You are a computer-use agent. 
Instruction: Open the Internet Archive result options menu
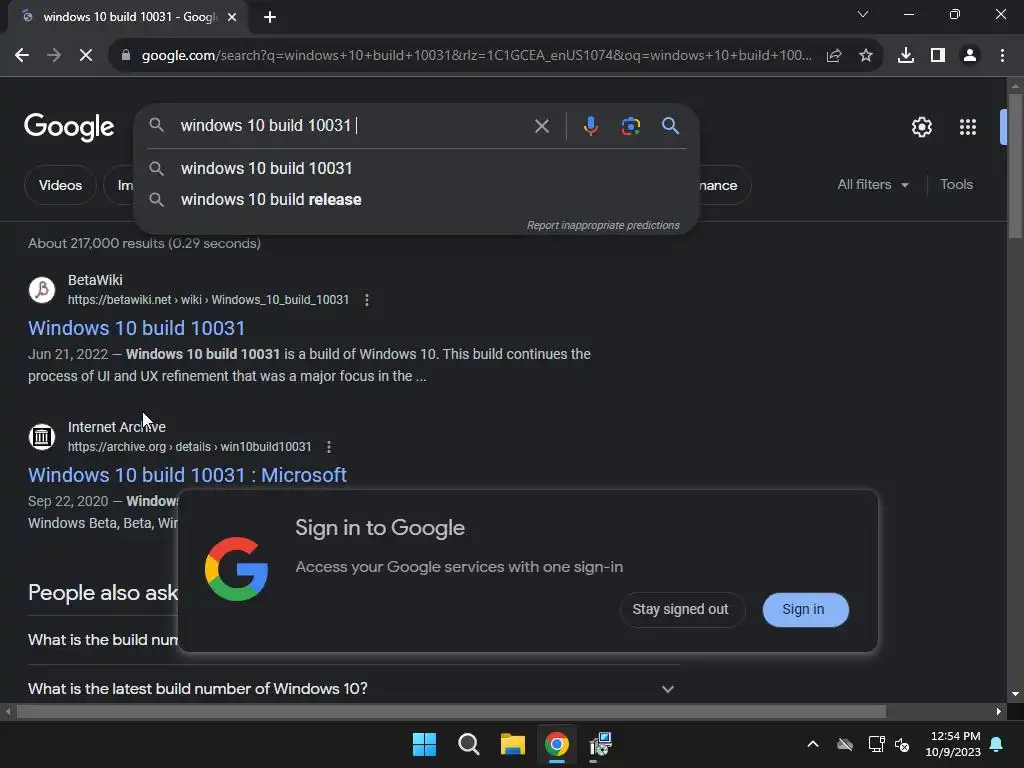click(329, 447)
